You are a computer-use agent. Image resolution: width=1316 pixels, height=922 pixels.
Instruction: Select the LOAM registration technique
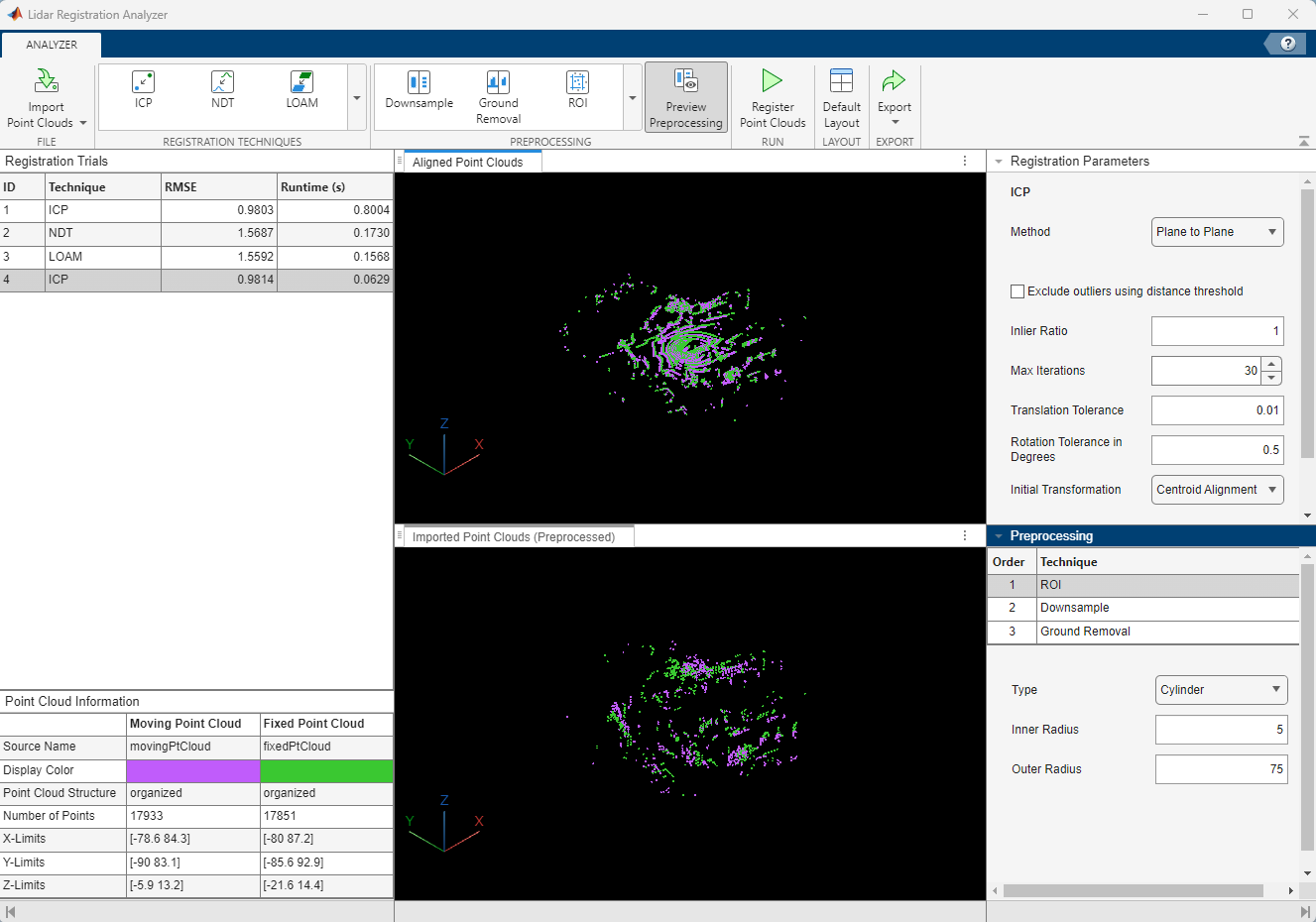[x=301, y=94]
